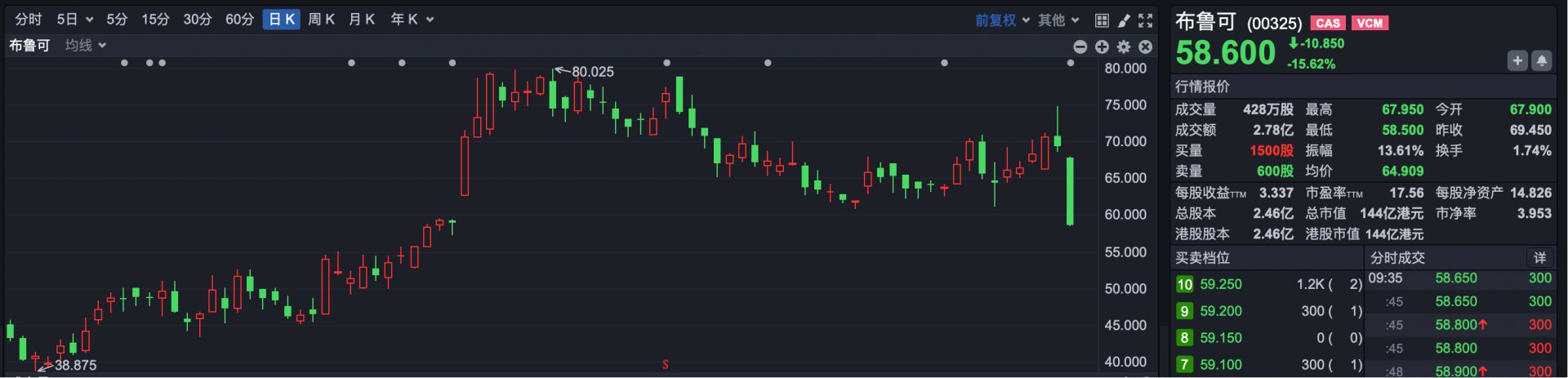Click bid price 59.100

1221,365
